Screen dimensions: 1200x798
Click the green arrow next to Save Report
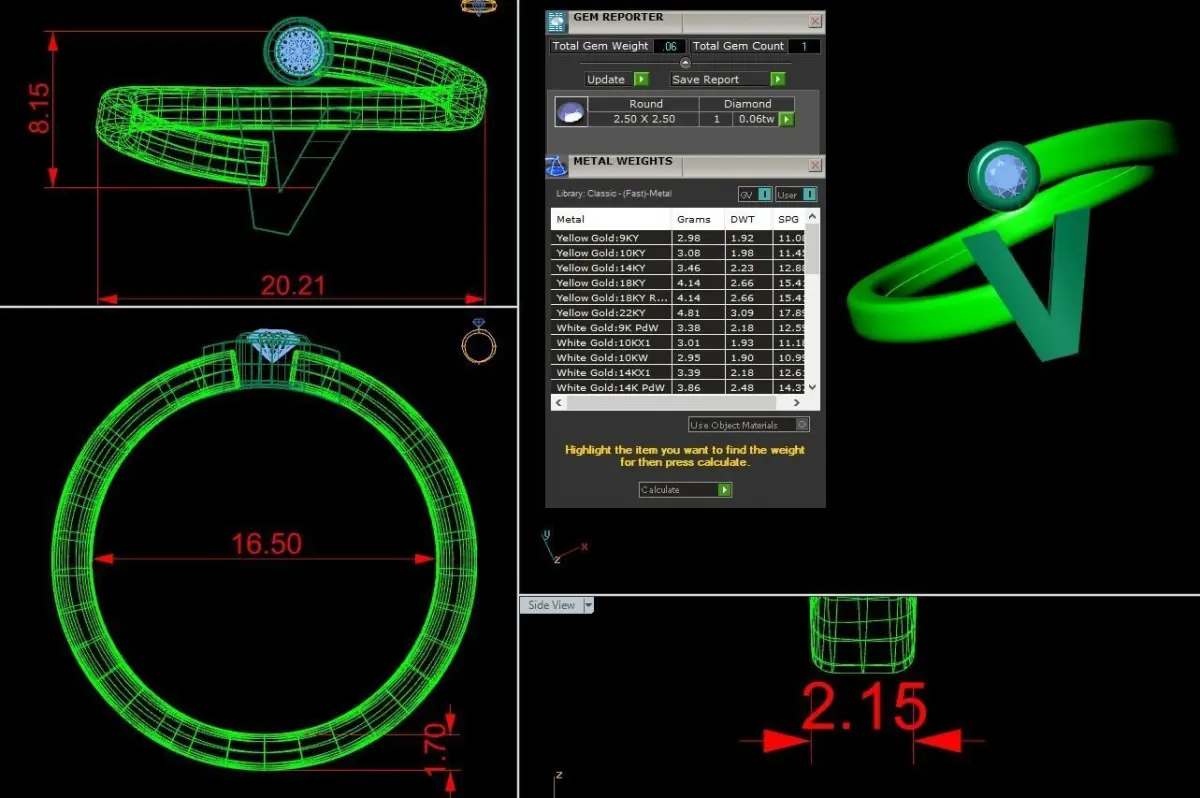(777, 79)
